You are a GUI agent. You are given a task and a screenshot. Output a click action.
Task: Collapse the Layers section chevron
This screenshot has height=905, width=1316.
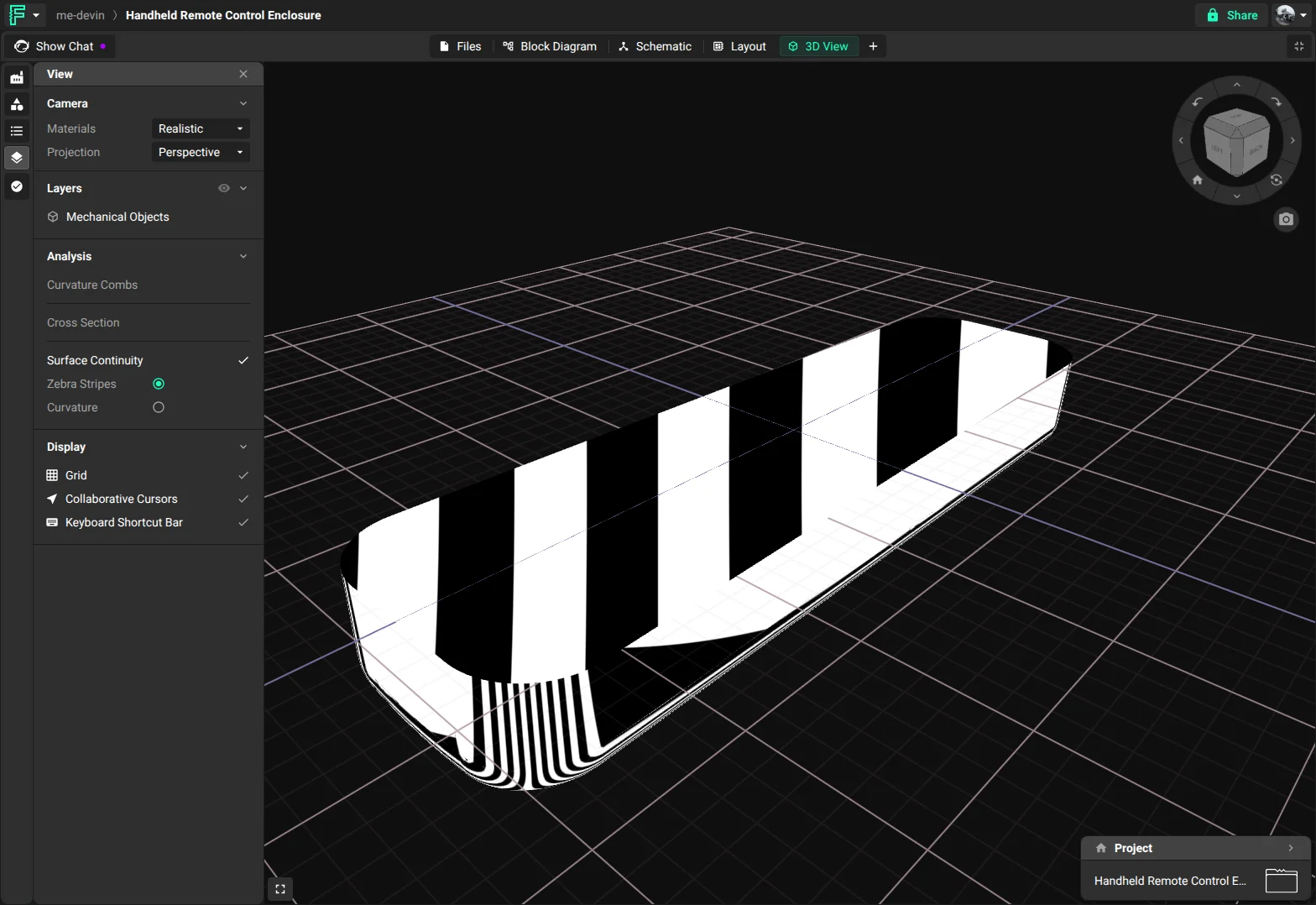243,188
